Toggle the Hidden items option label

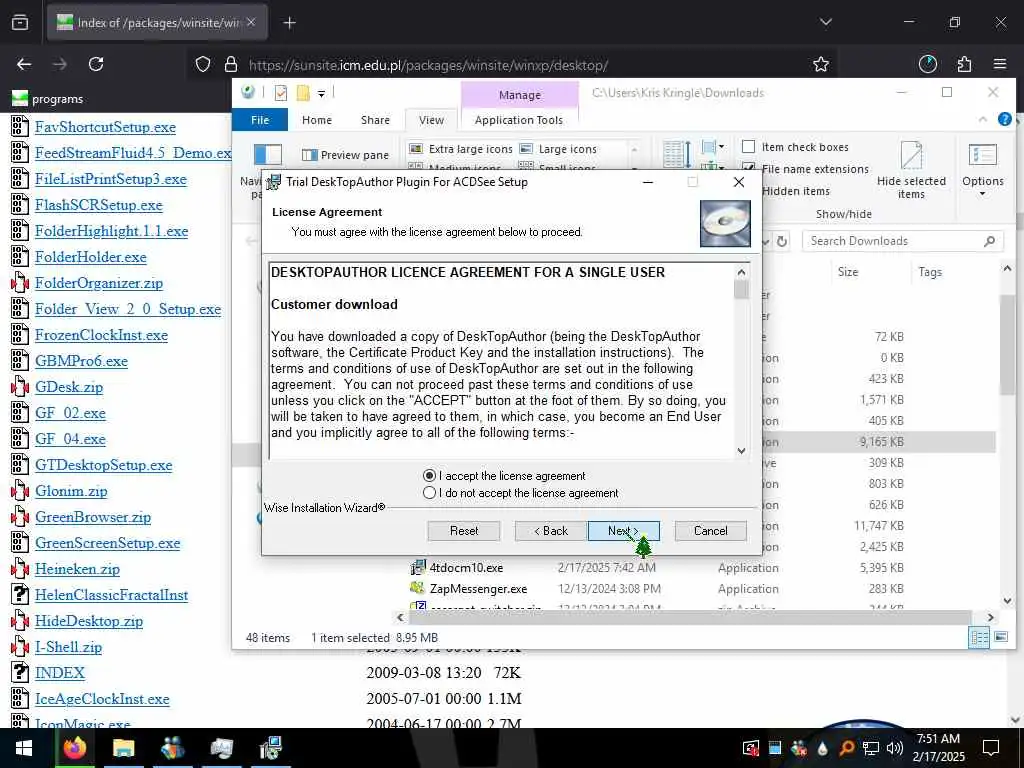(x=795, y=191)
